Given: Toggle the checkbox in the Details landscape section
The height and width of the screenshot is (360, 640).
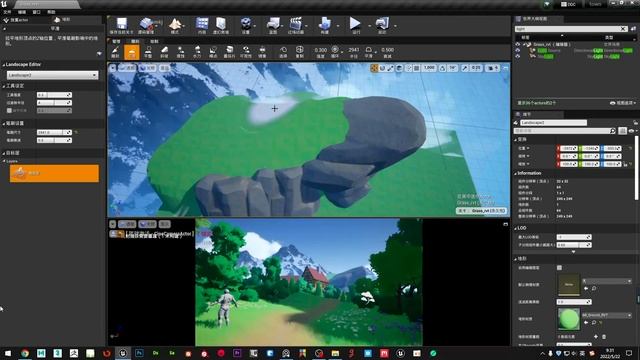Looking at the screenshot, I should click(x=559, y=268).
